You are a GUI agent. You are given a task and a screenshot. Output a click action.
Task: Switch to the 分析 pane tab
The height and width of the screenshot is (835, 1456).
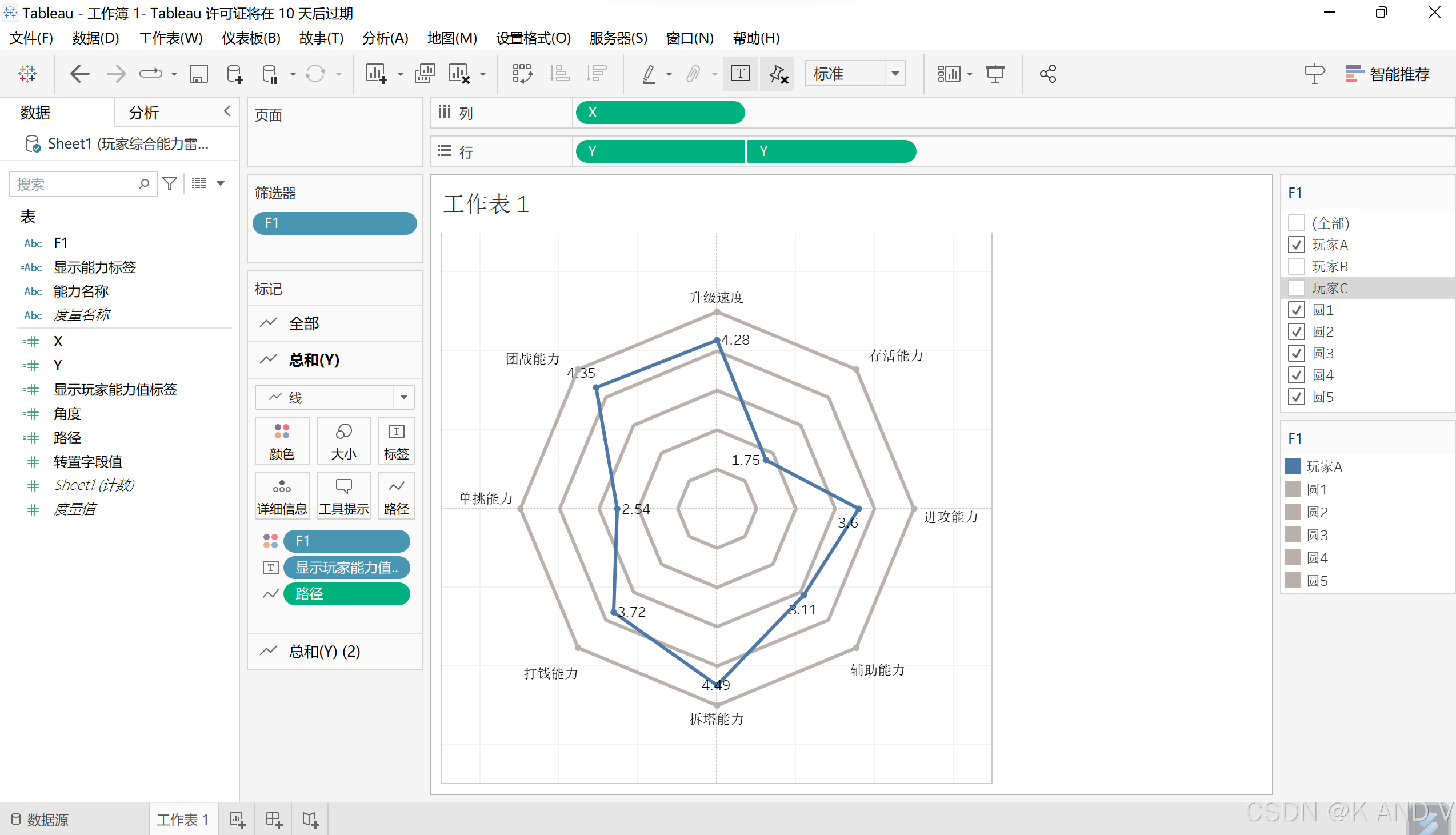143,113
